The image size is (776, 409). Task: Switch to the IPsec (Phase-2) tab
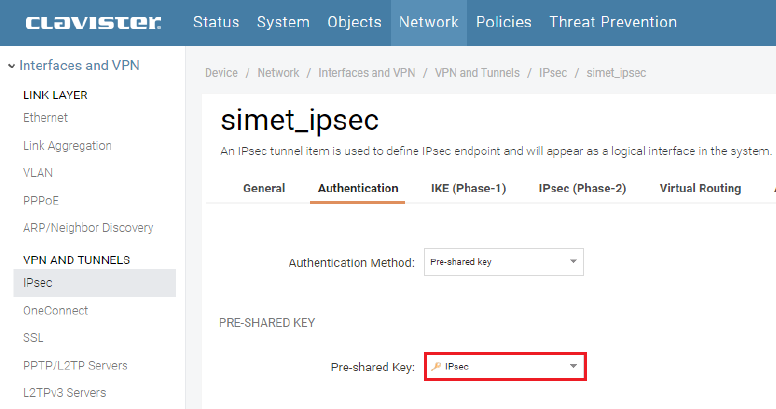582,188
